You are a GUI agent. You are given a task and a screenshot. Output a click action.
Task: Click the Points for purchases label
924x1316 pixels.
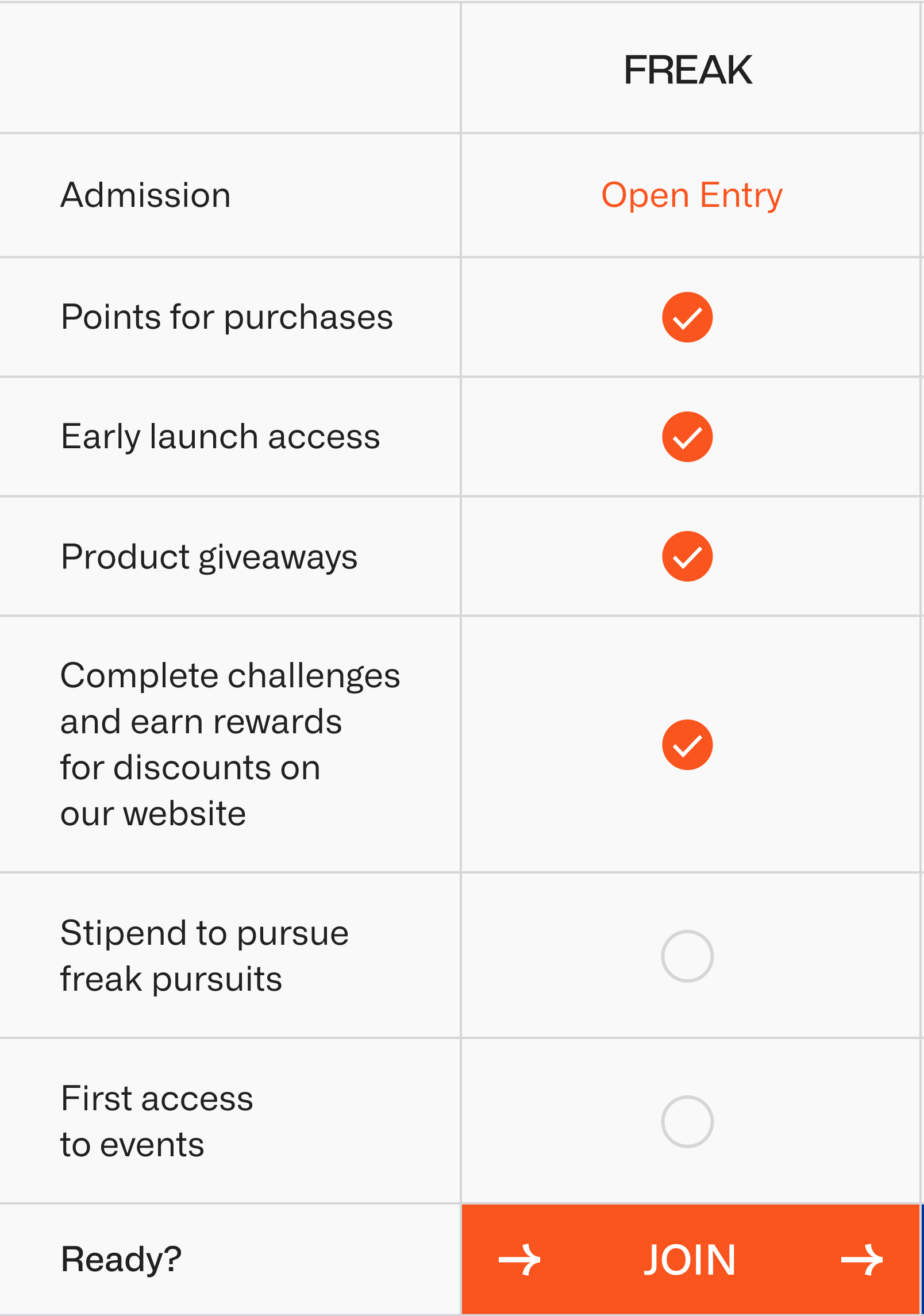pos(227,317)
